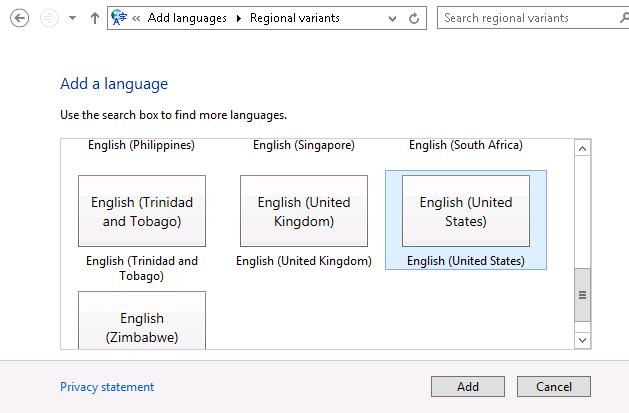The image size is (629, 413).
Task: Expand arrow after Add languages breadcrumb
Action: tap(238, 18)
